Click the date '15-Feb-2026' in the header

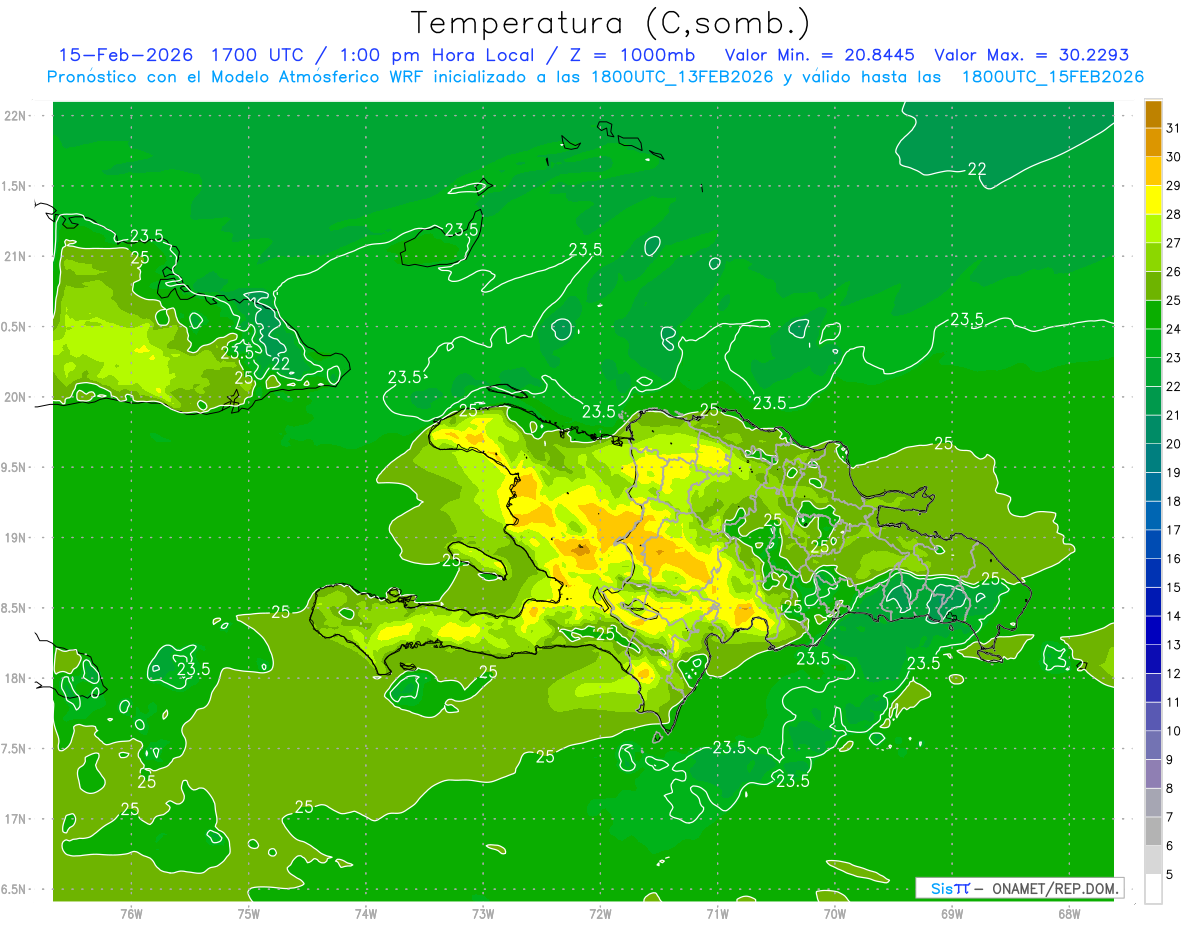(128, 55)
